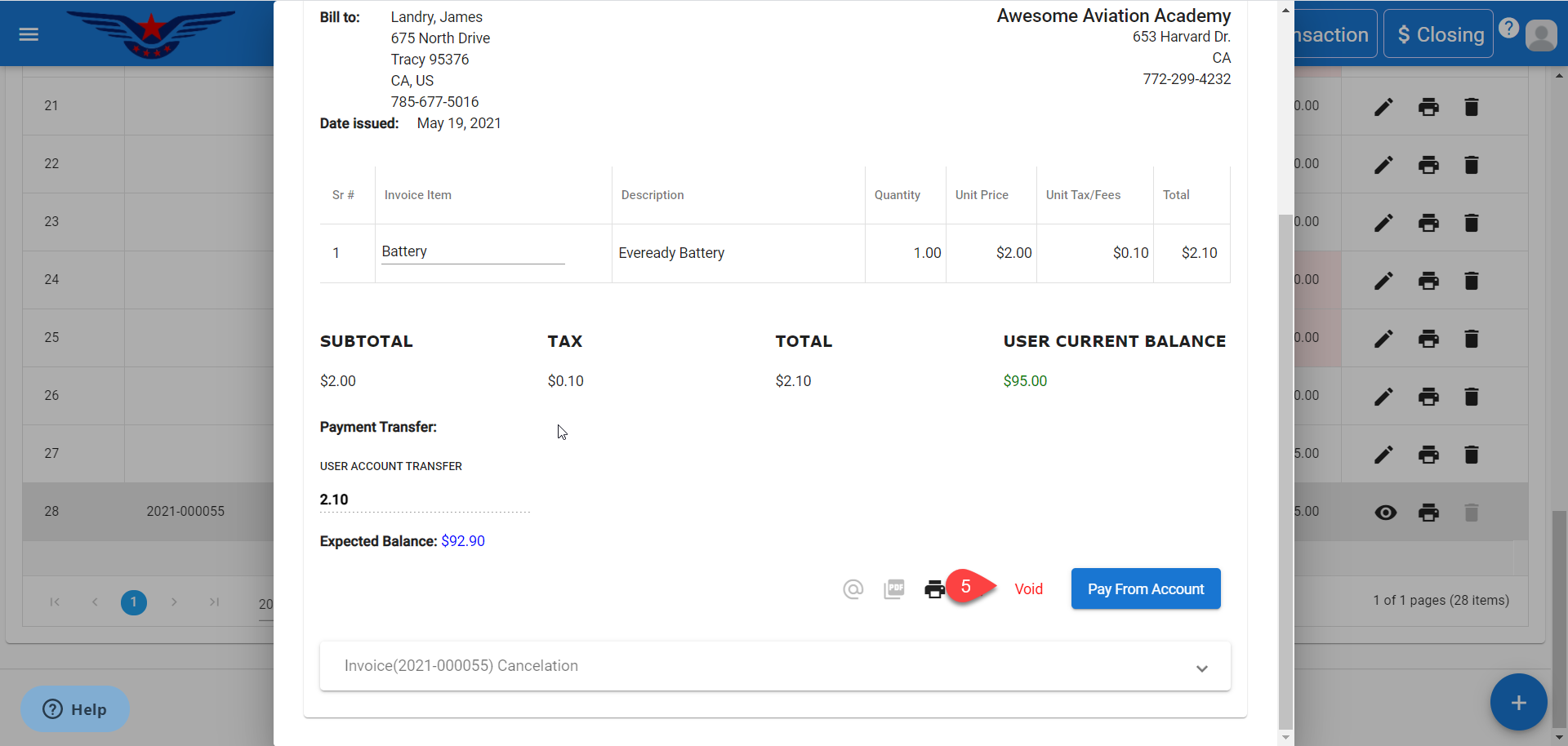Image resolution: width=1568 pixels, height=746 pixels.
Task: Click the edit pencil in row 21
Action: click(x=1383, y=107)
